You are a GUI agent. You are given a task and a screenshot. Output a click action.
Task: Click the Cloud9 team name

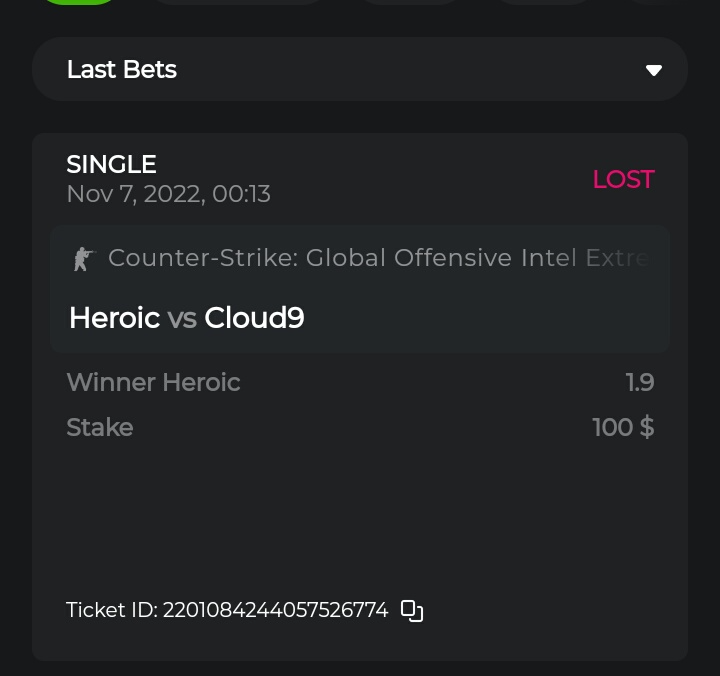point(254,318)
